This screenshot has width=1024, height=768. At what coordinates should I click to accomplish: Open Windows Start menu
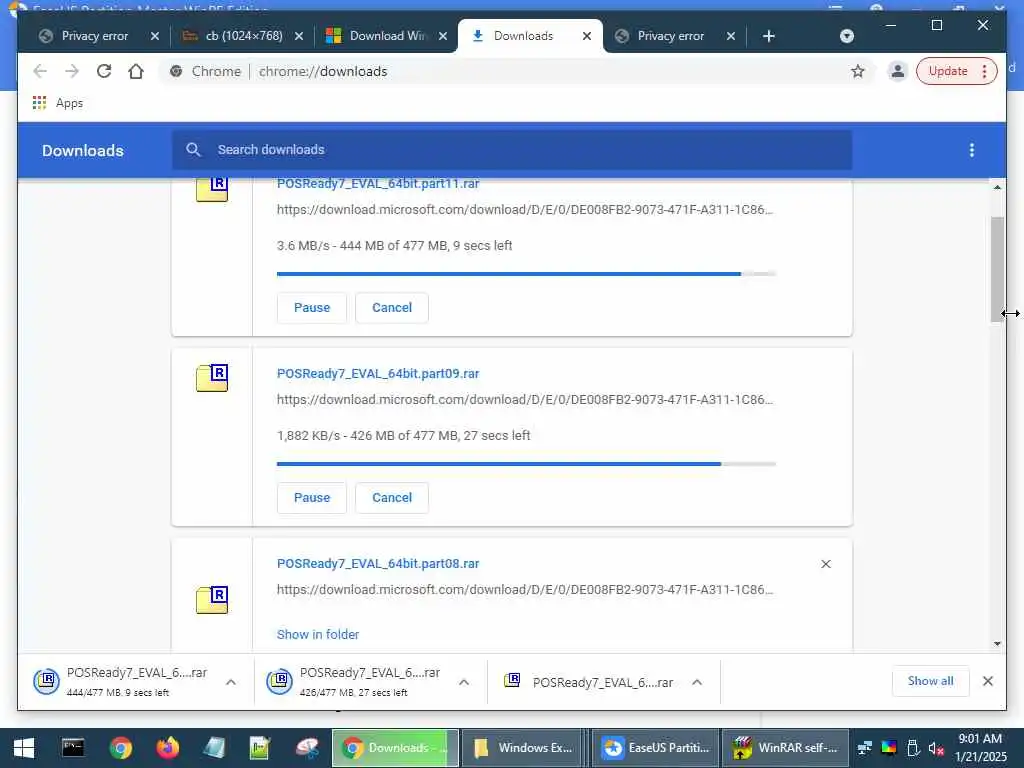pos(24,748)
